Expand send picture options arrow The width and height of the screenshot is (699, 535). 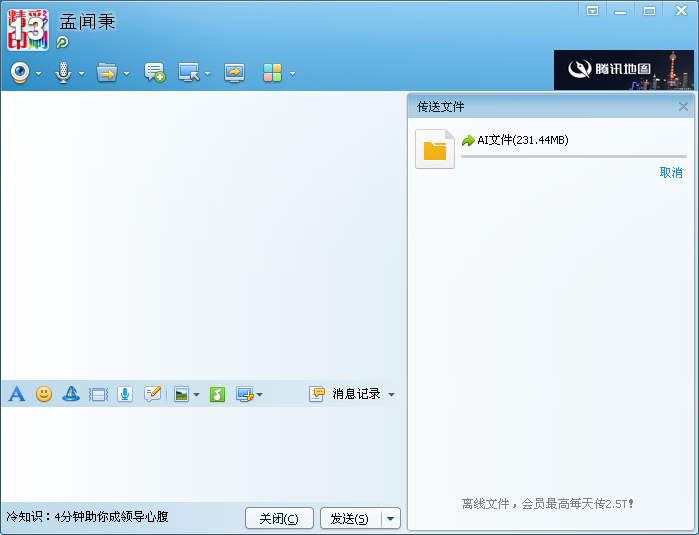[196, 395]
